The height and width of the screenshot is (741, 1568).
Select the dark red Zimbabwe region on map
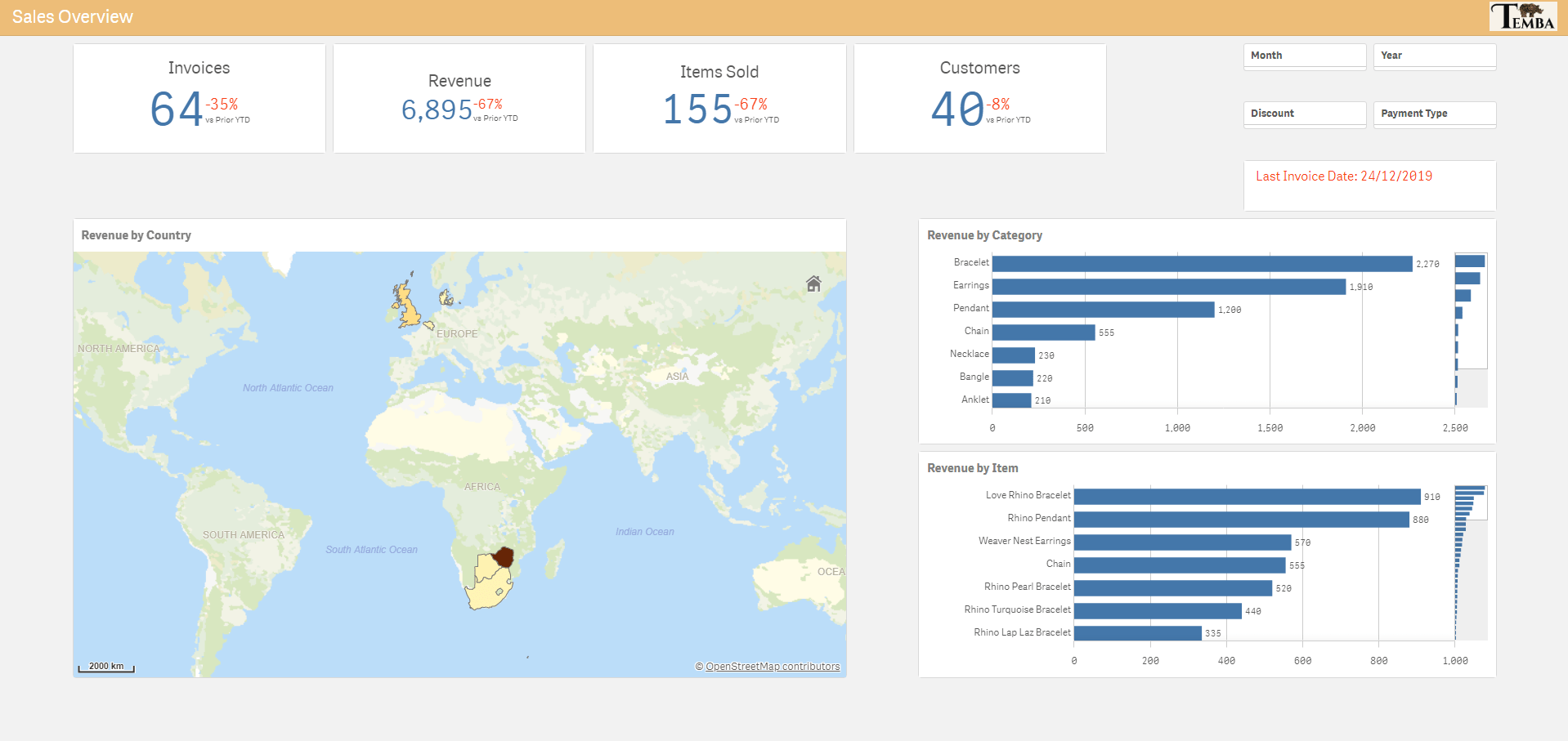[x=504, y=557]
